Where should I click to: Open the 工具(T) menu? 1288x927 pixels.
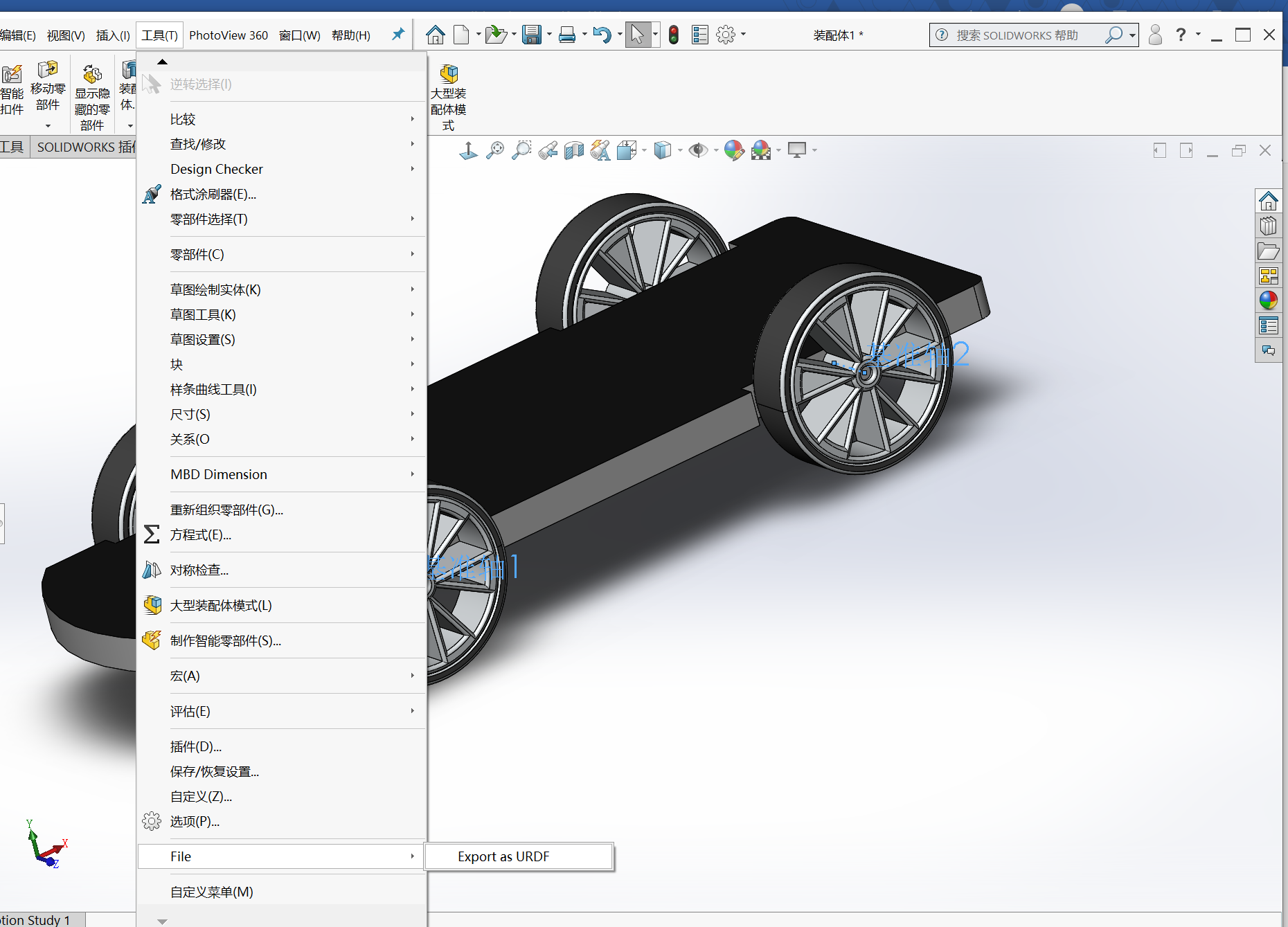click(x=160, y=35)
